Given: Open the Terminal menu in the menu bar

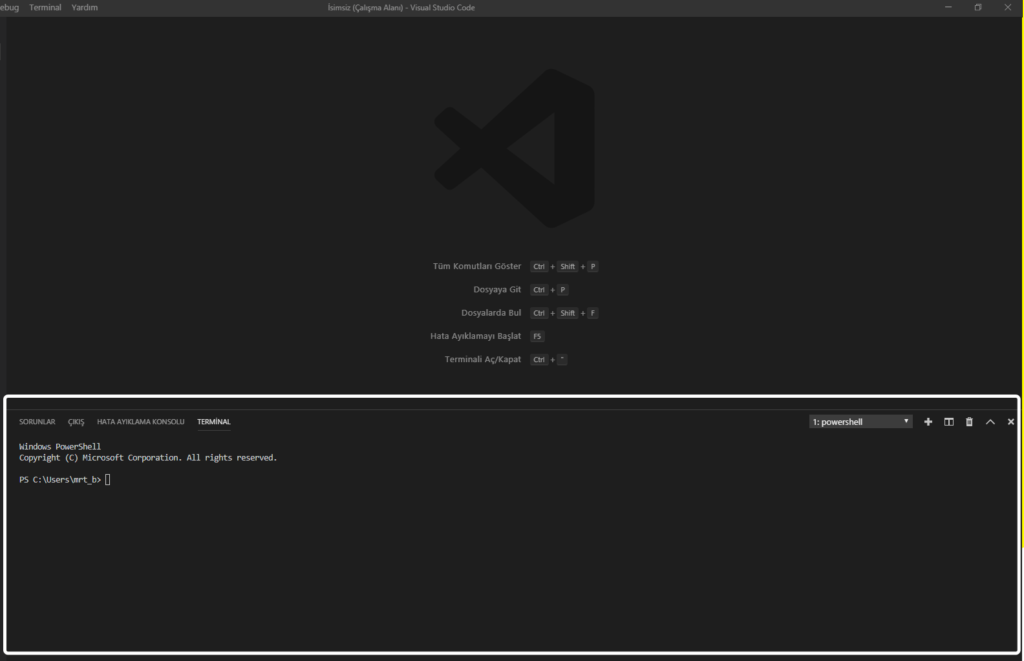Looking at the screenshot, I should 45,7.
